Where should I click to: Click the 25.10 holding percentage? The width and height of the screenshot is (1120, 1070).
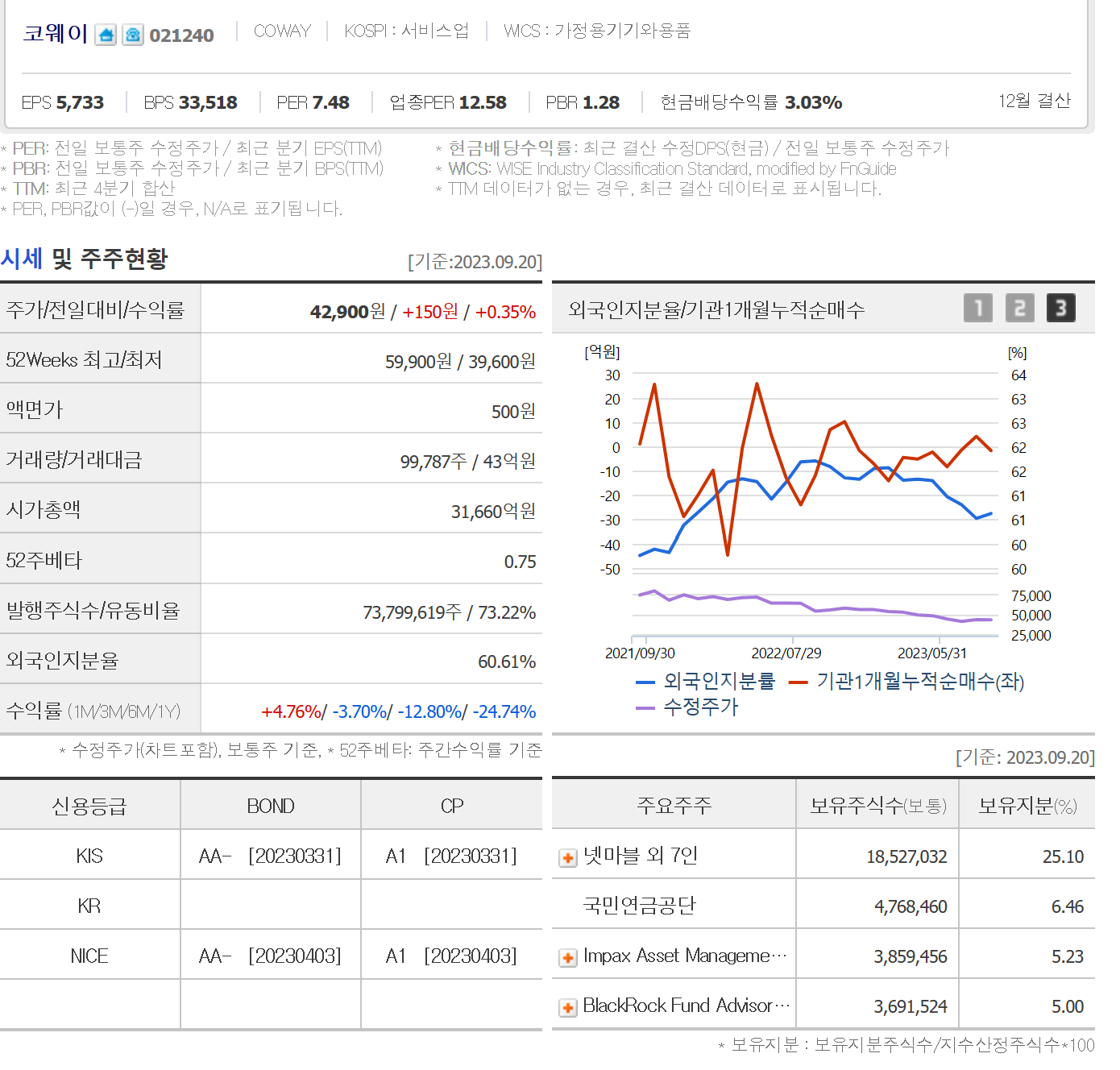(x=1063, y=856)
